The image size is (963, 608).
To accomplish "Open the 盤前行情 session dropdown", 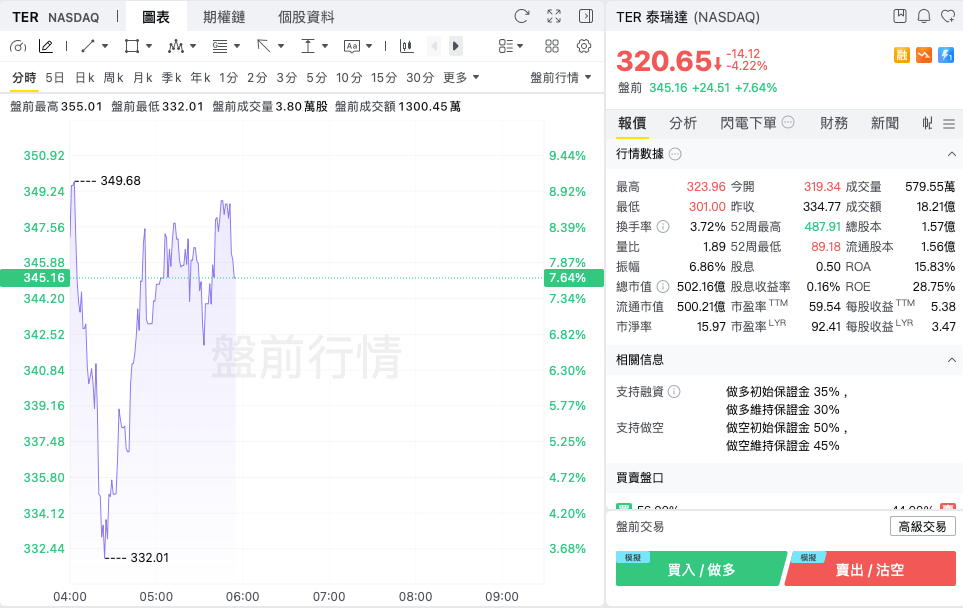I will [x=561, y=77].
